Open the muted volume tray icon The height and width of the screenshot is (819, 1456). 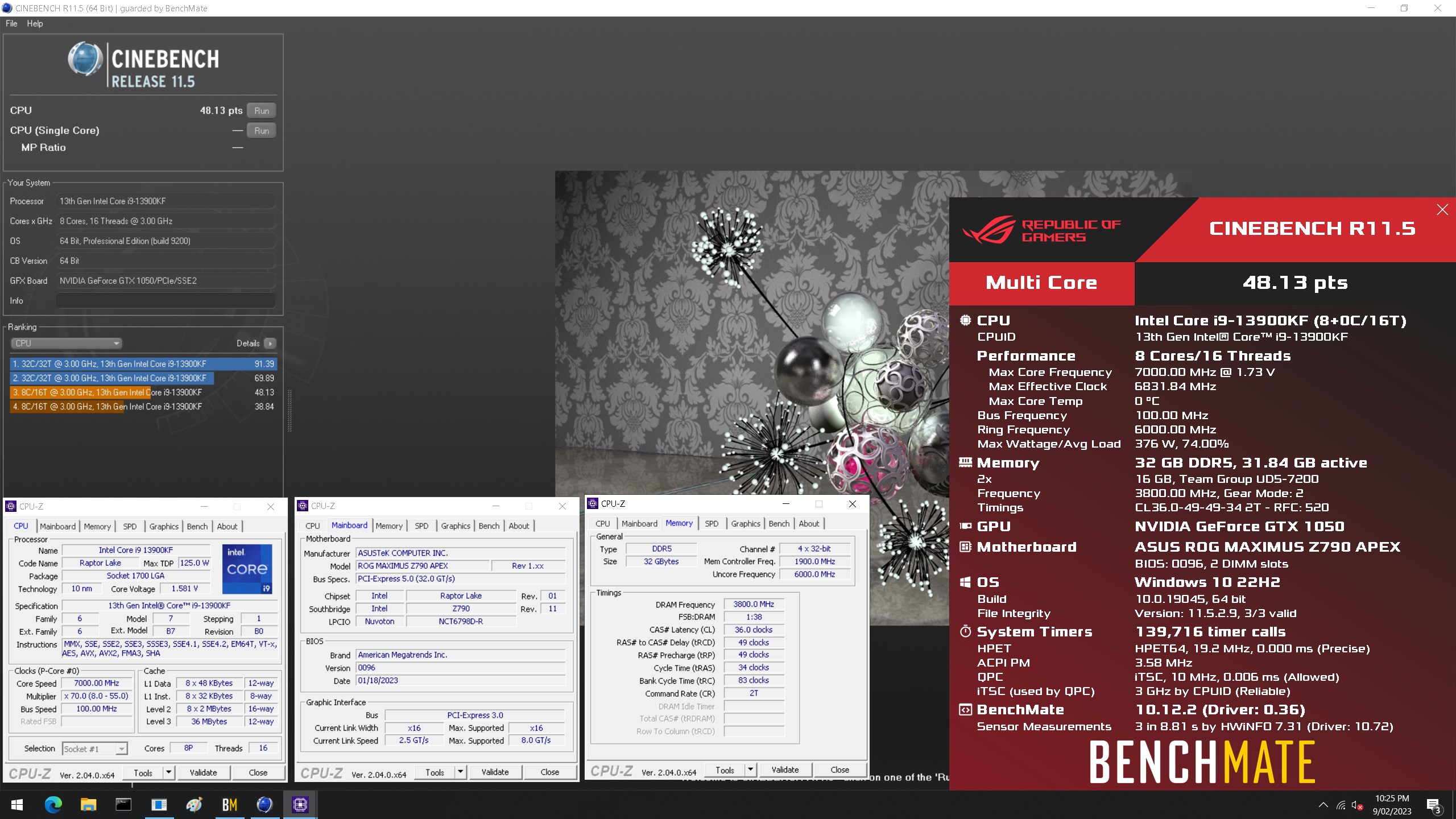click(x=1358, y=805)
